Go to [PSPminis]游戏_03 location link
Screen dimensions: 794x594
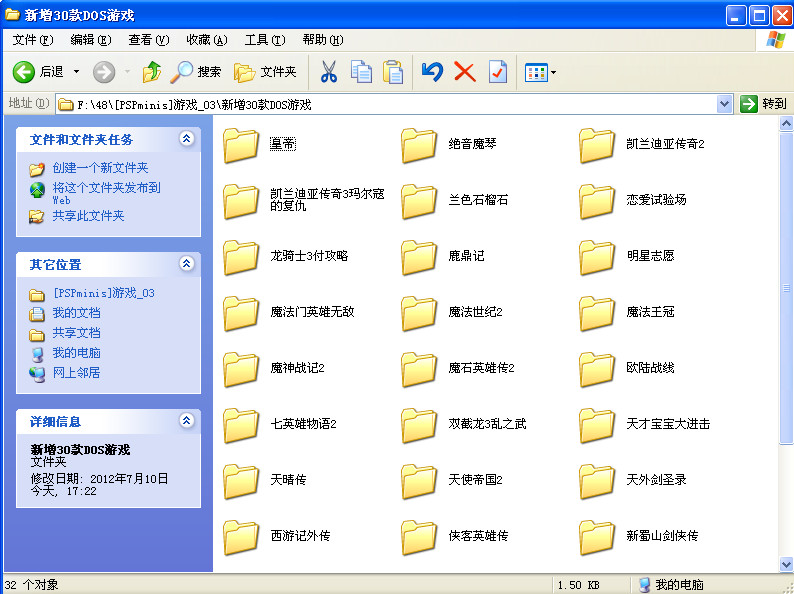[x=103, y=293]
